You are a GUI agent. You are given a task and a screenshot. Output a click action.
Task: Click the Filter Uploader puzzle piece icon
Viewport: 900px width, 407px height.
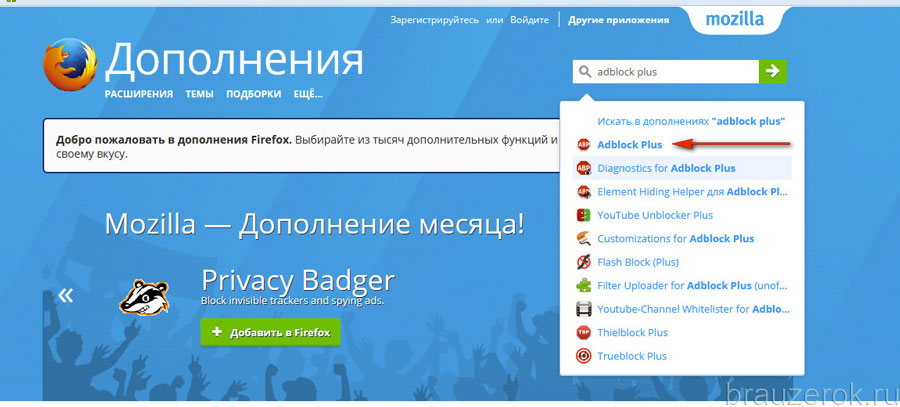click(x=583, y=285)
